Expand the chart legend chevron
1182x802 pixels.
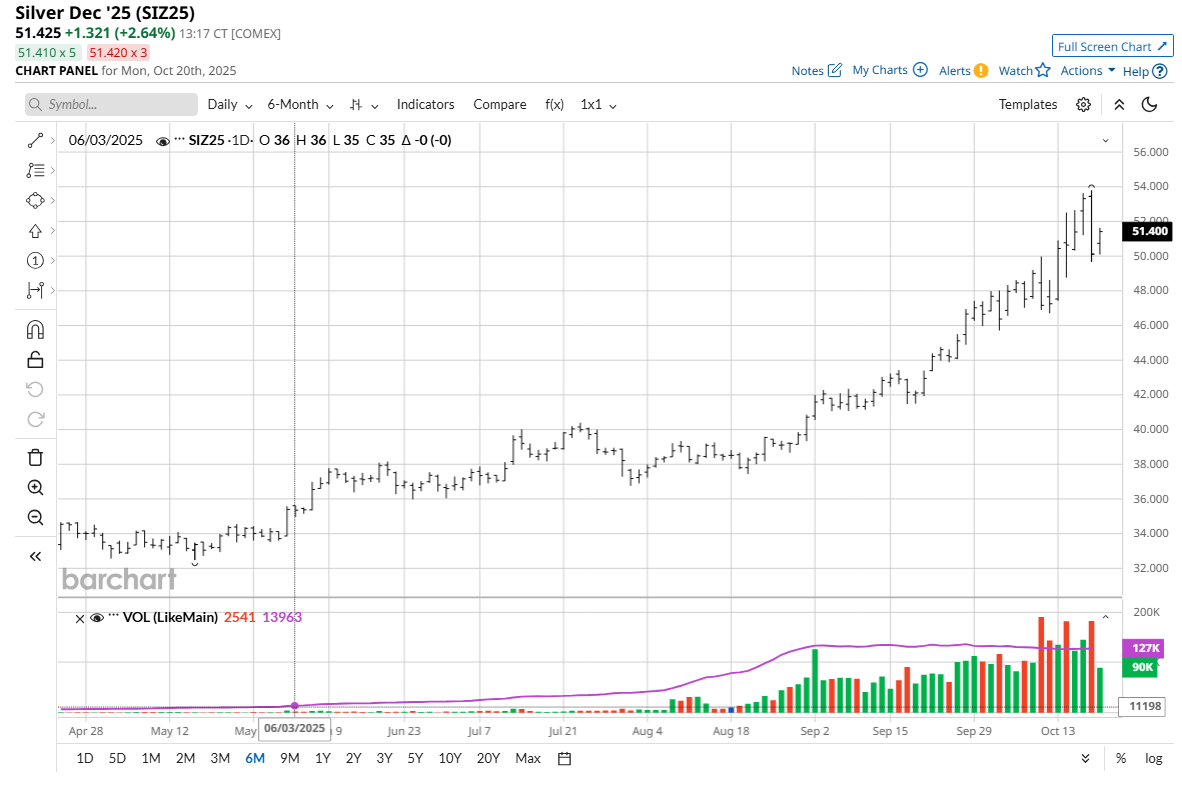click(1106, 140)
